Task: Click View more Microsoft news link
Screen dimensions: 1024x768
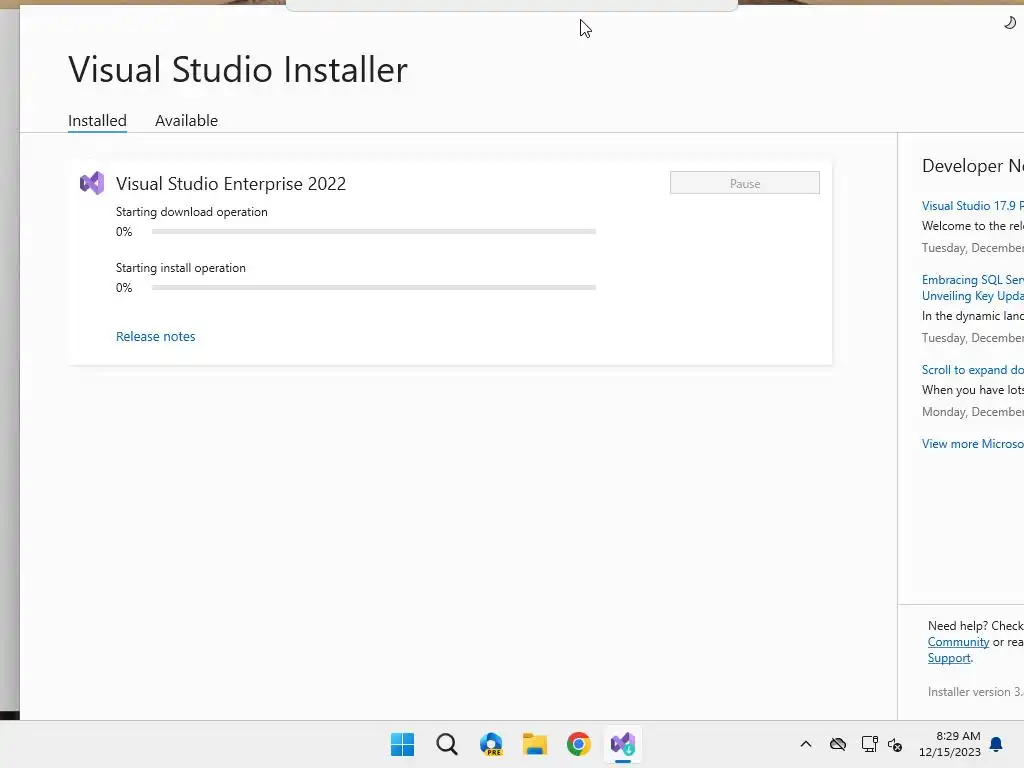Action: tap(972, 443)
